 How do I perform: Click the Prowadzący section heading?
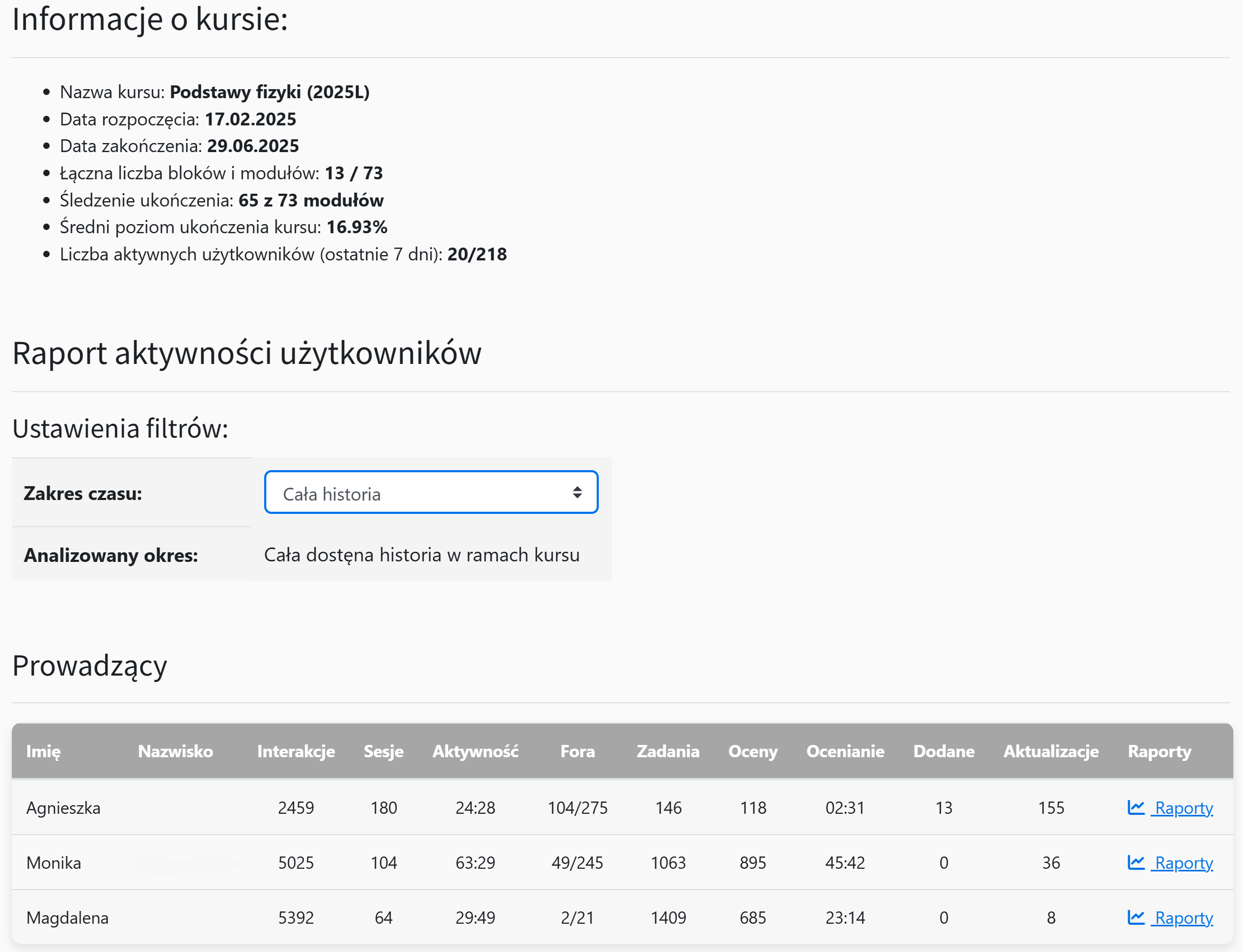(x=90, y=666)
